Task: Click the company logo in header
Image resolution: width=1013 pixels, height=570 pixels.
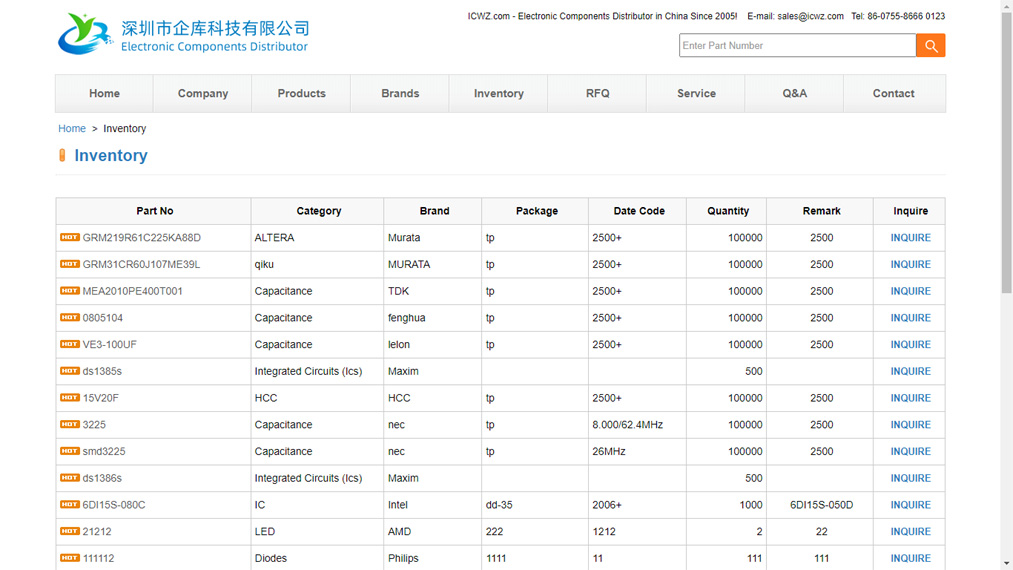Action: pos(183,34)
